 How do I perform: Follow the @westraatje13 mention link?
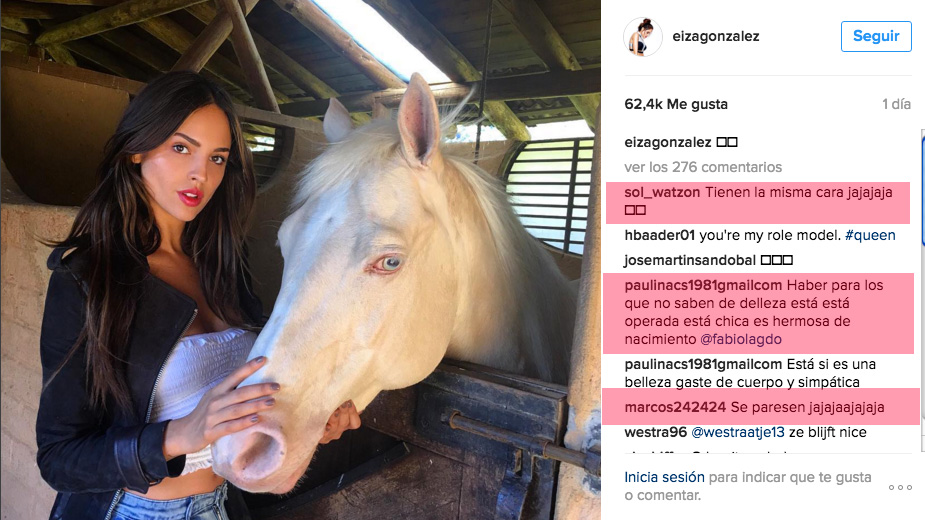pyautogui.click(x=737, y=432)
